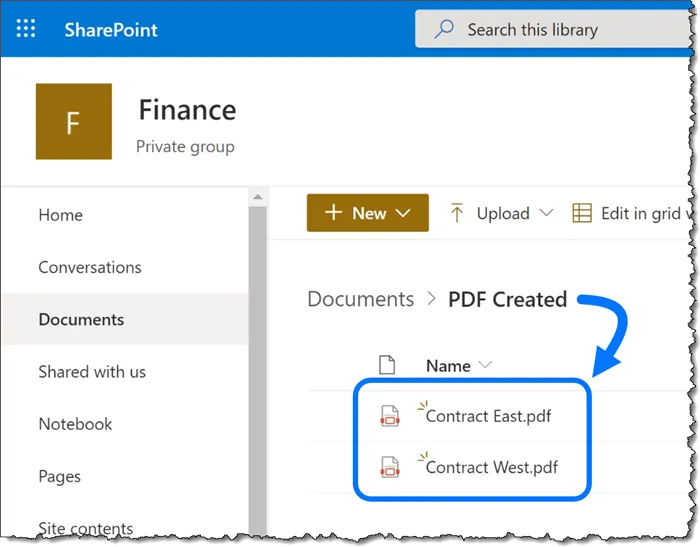Click the Upload arrow icon
Image resolution: width=700 pixels, height=547 pixels.
pyautogui.click(x=457, y=213)
